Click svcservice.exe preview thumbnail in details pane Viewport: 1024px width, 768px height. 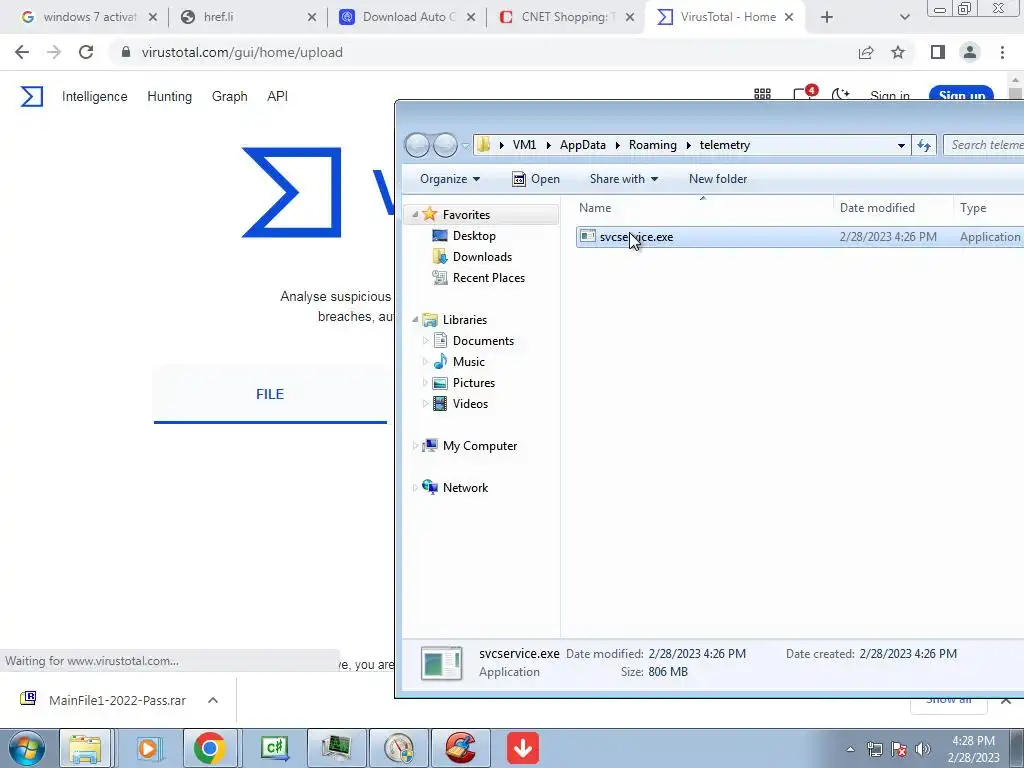pos(441,663)
